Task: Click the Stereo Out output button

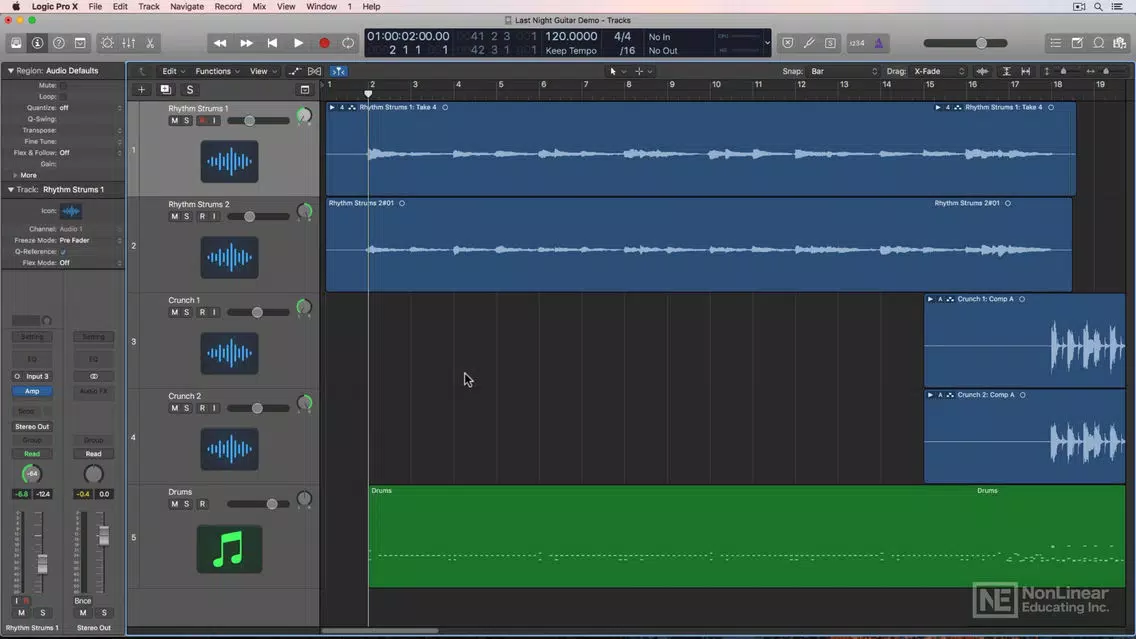Action: click(x=32, y=427)
